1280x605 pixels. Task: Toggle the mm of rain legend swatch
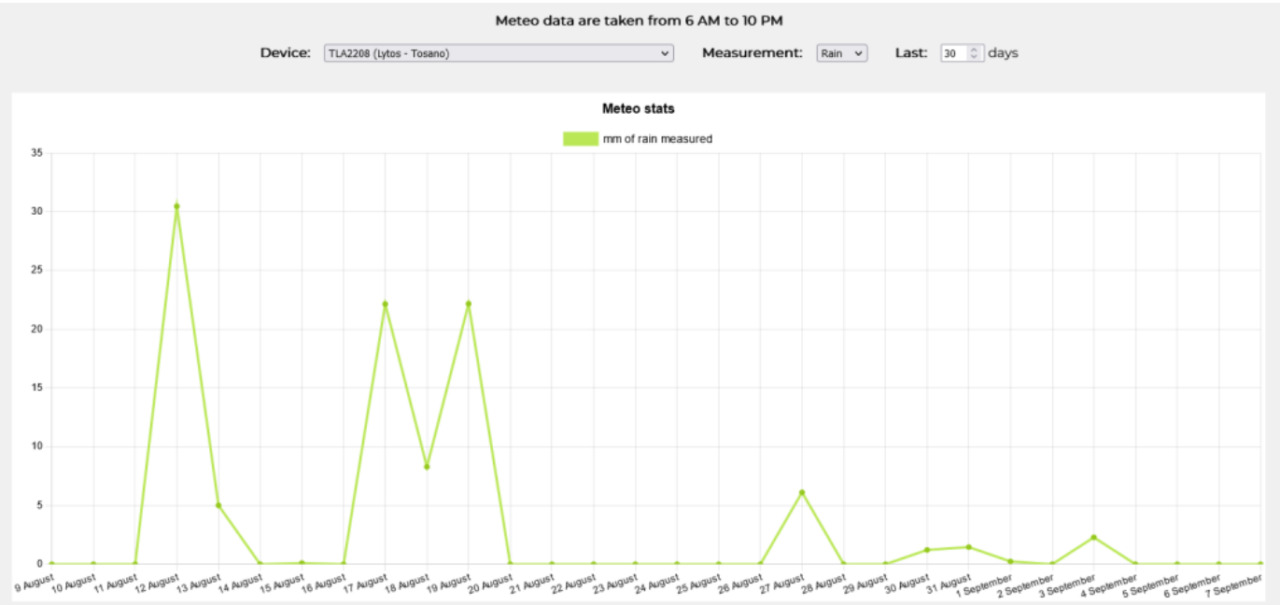tap(580, 139)
